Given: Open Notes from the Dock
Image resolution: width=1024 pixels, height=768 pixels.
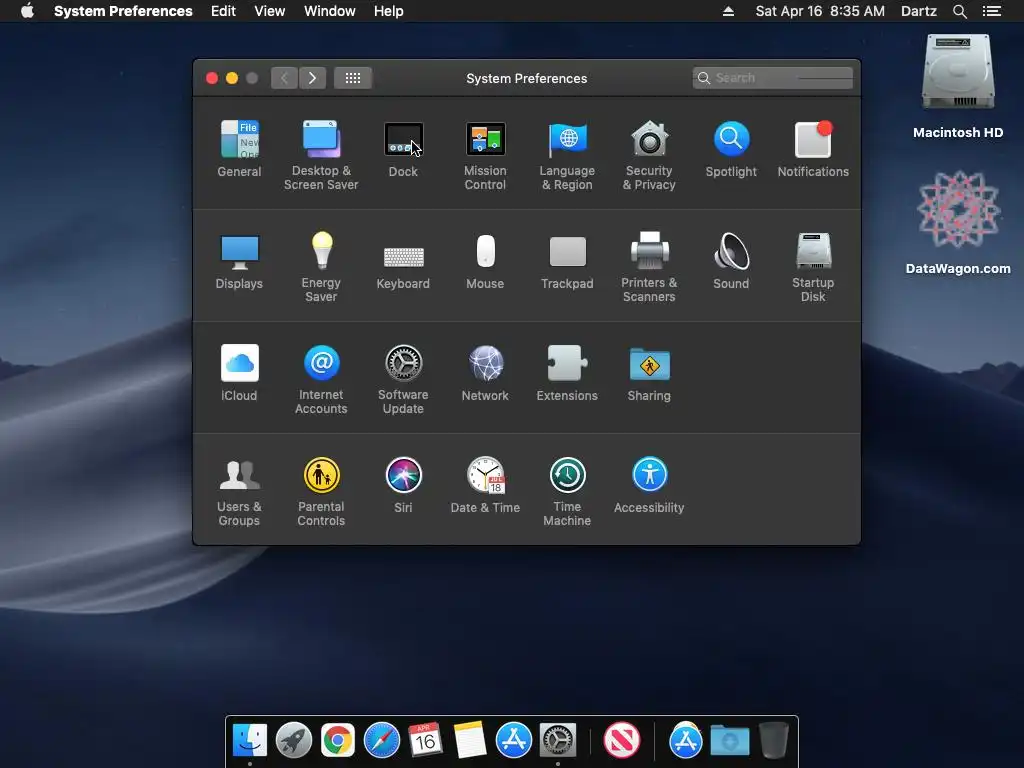Looking at the screenshot, I should pos(470,740).
